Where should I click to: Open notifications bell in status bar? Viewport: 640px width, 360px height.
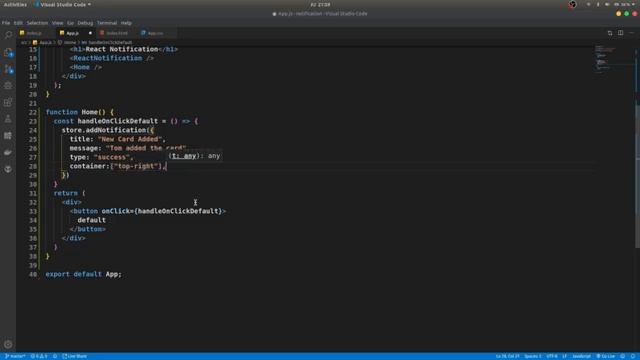[633, 356]
